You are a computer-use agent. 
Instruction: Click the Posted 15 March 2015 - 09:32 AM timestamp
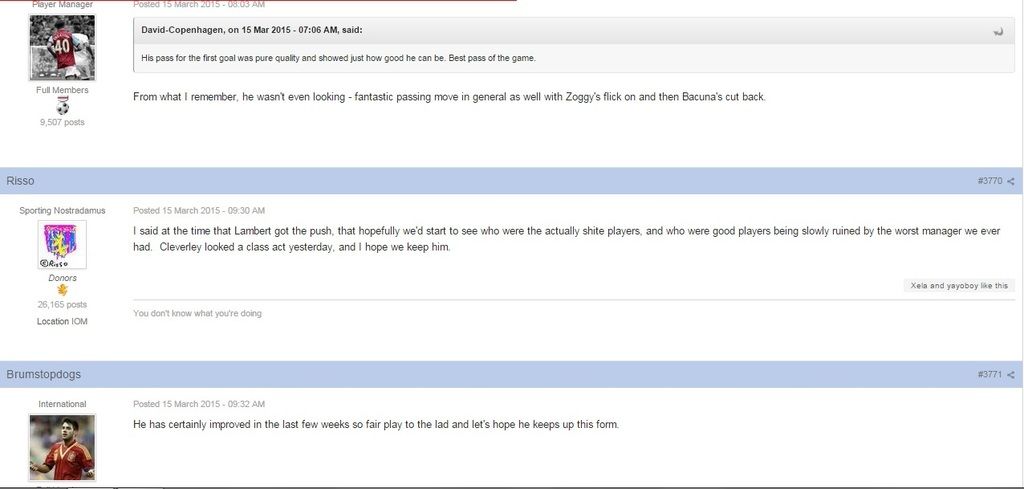tap(199, 404)
